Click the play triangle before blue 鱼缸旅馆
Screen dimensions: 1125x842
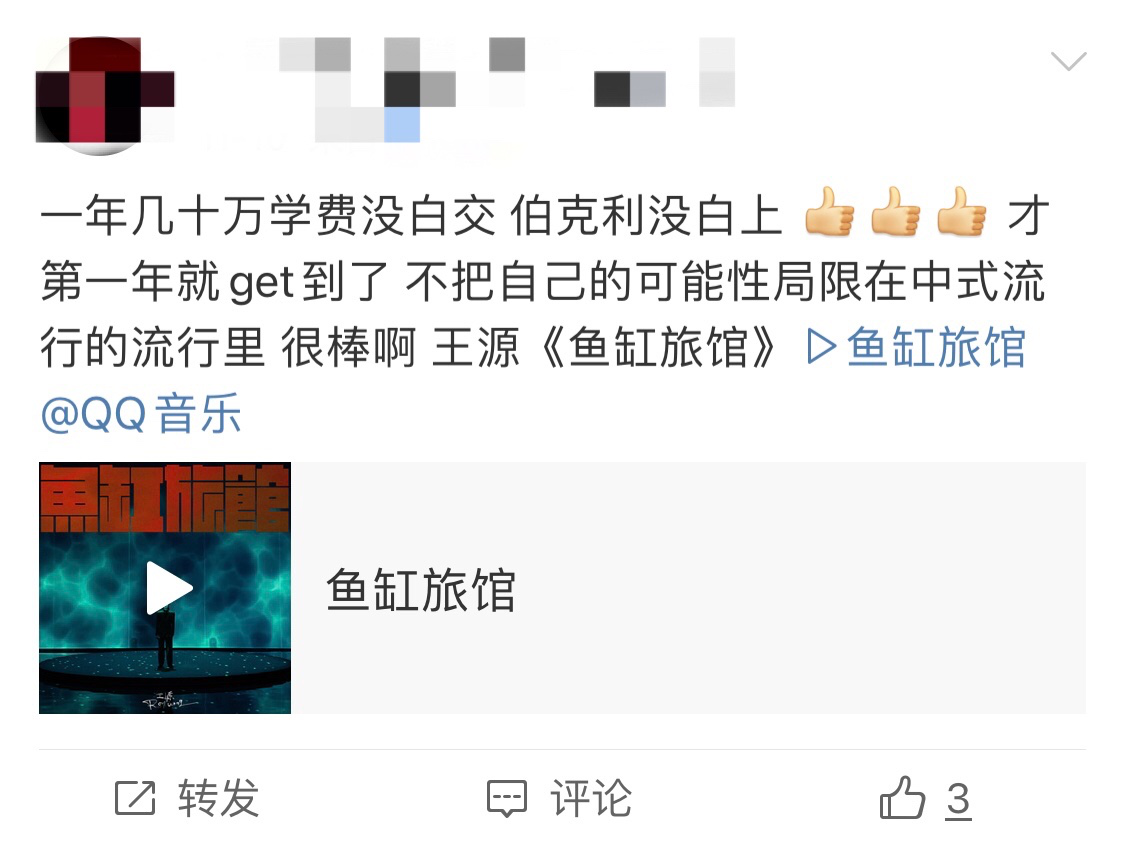click(822, 347)
